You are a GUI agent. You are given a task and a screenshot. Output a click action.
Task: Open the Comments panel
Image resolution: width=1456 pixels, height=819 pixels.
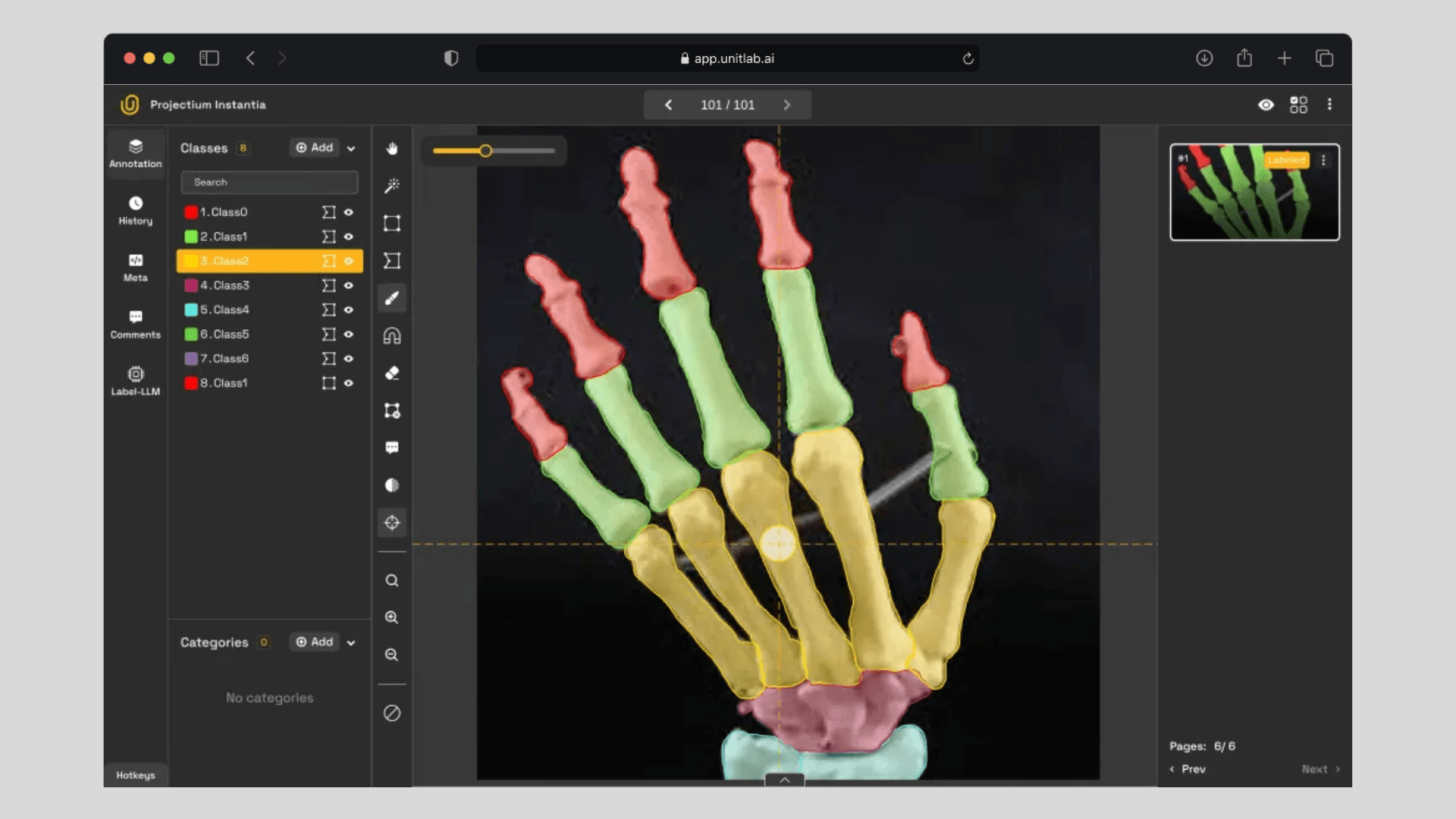[x=135, y=324]
